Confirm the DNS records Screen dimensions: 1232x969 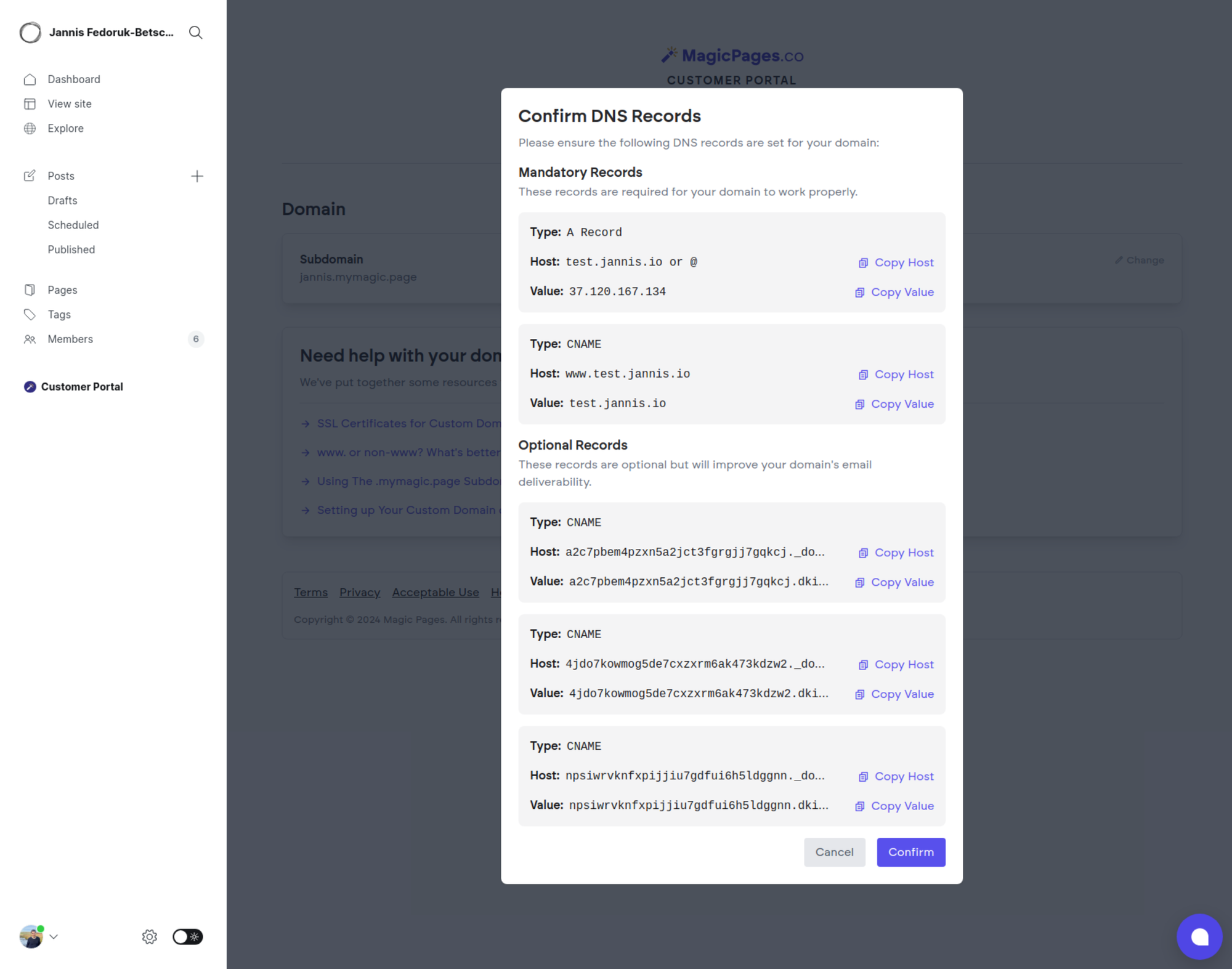(x=910, y=852)
